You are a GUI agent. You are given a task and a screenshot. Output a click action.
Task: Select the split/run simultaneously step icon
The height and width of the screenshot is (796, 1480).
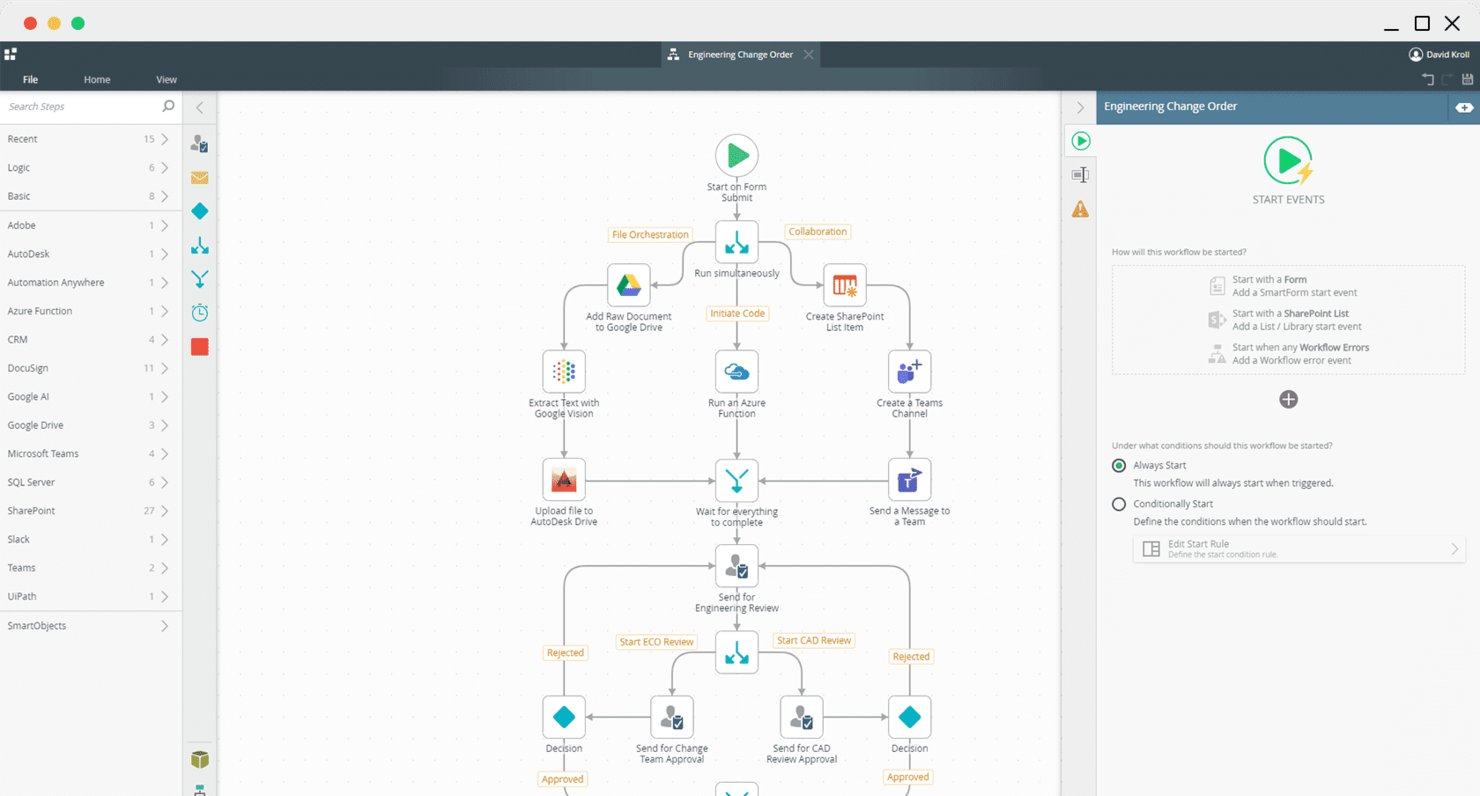(199, 245)
